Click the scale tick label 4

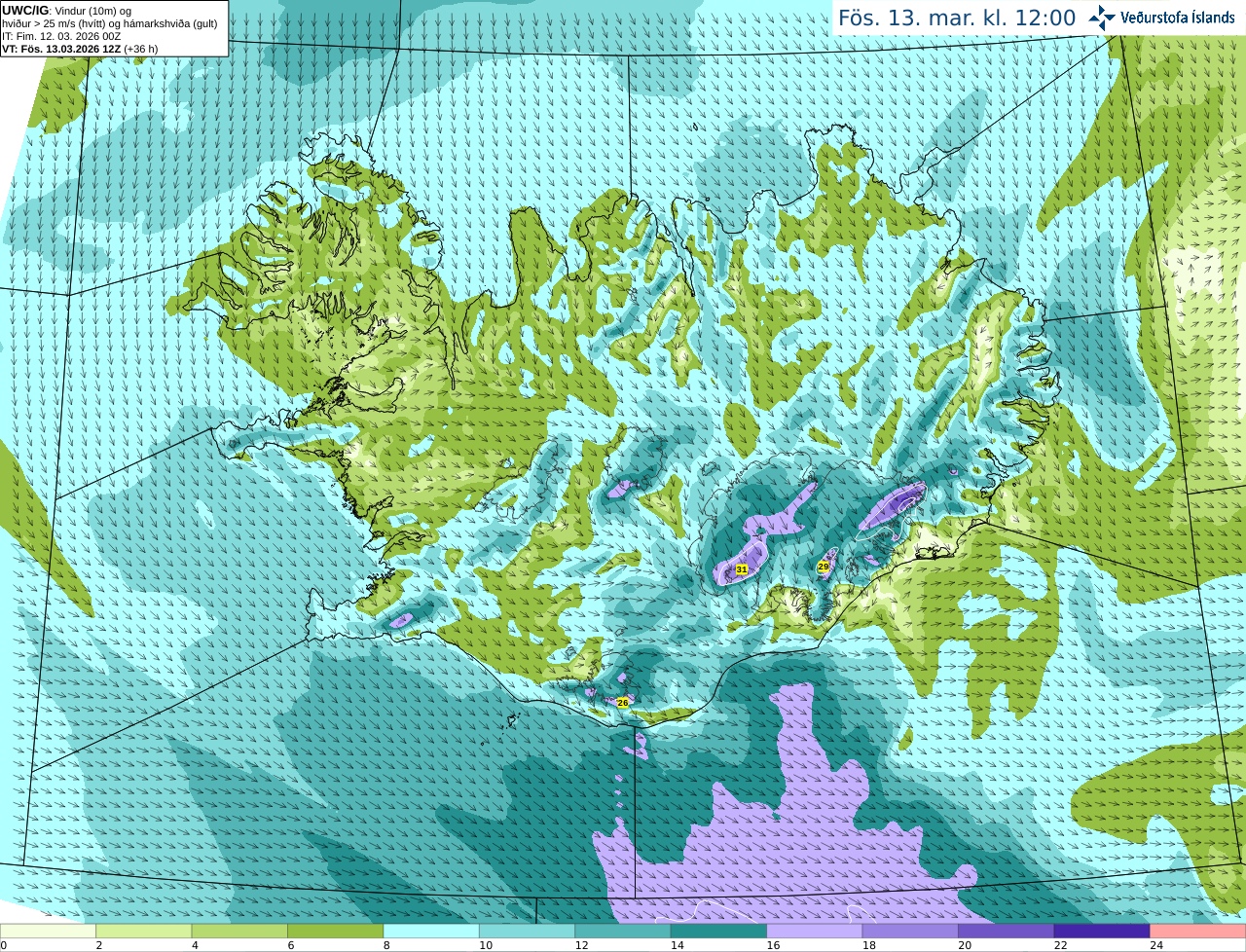(195, 945)
